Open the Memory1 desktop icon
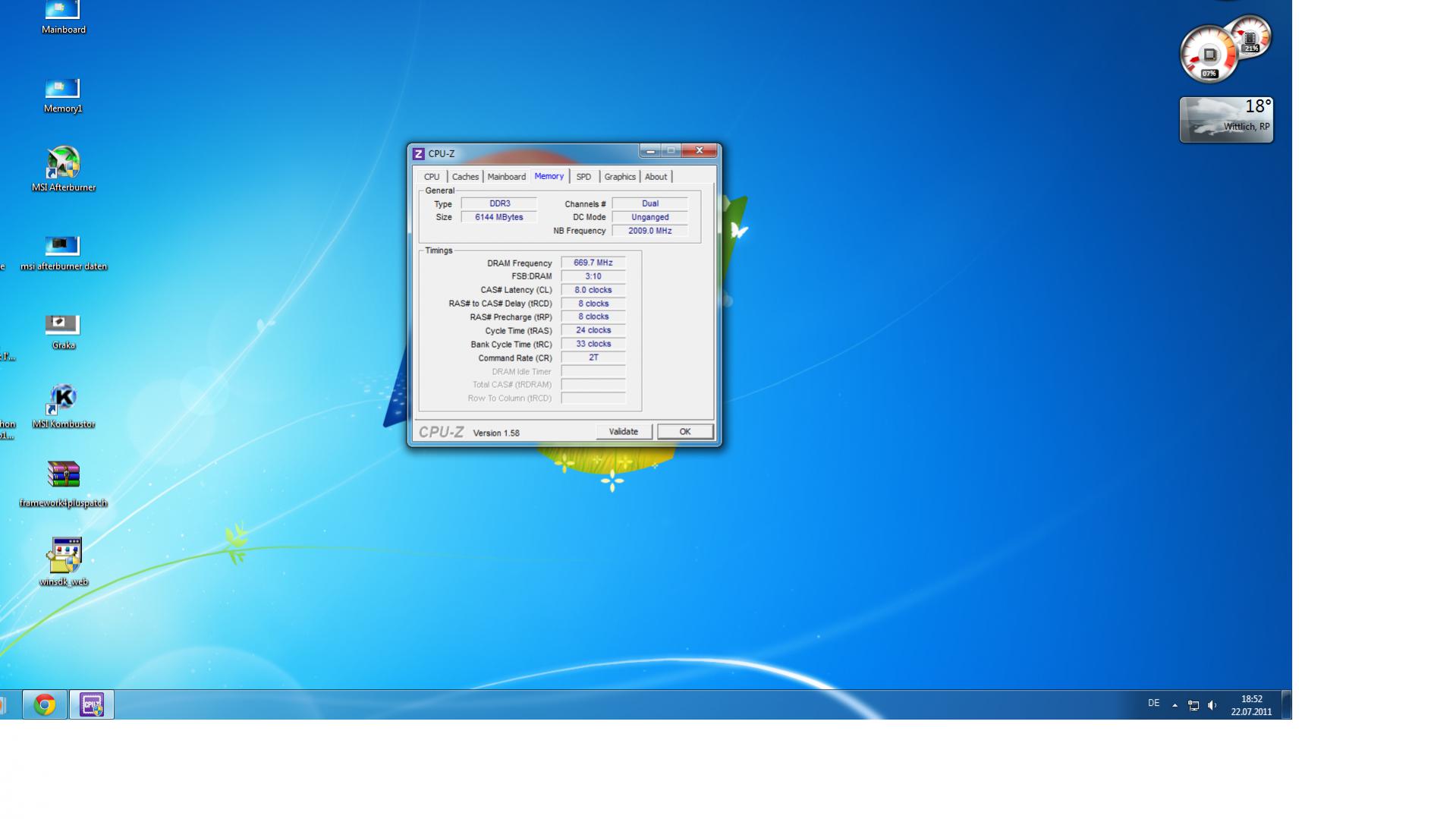This screenshot has height=819, width=1456. point(63,96)
